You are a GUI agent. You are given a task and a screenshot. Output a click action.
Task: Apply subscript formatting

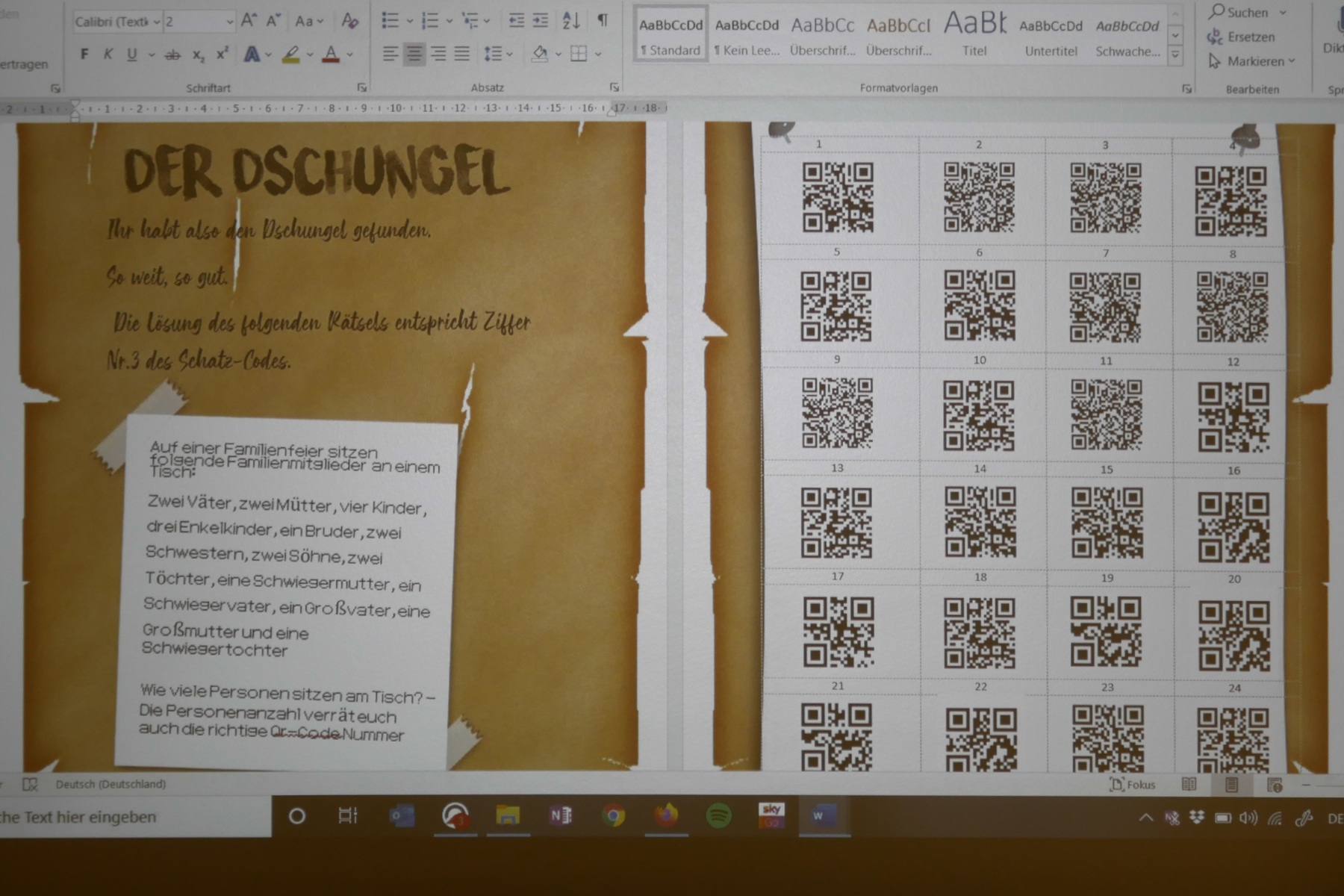coord(198,55)
